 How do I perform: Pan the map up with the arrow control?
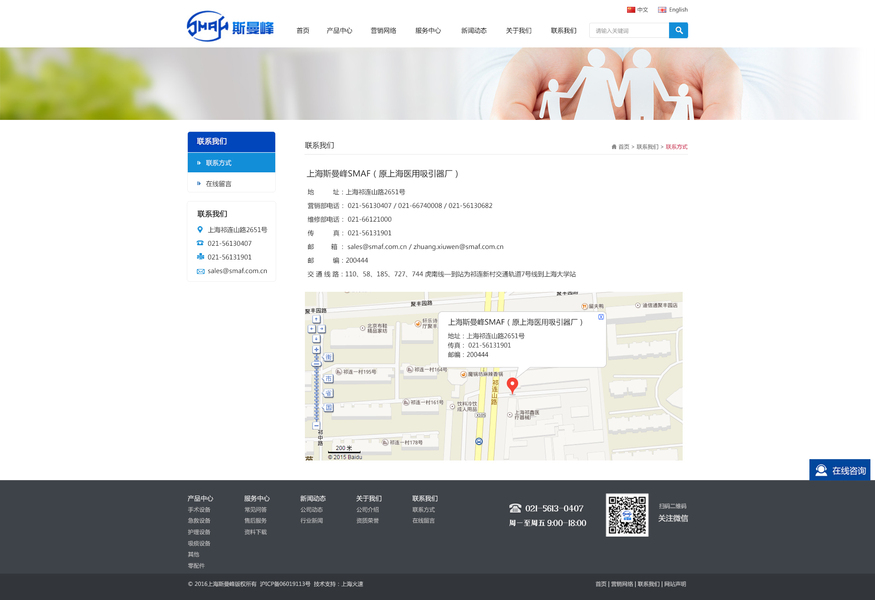pyautogui.click(x=316, y=319)
